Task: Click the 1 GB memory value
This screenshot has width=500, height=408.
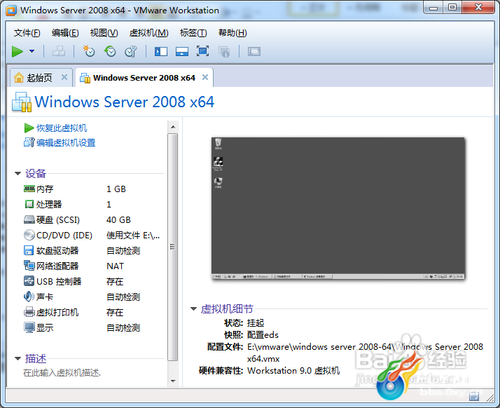Action: point(116,189)
